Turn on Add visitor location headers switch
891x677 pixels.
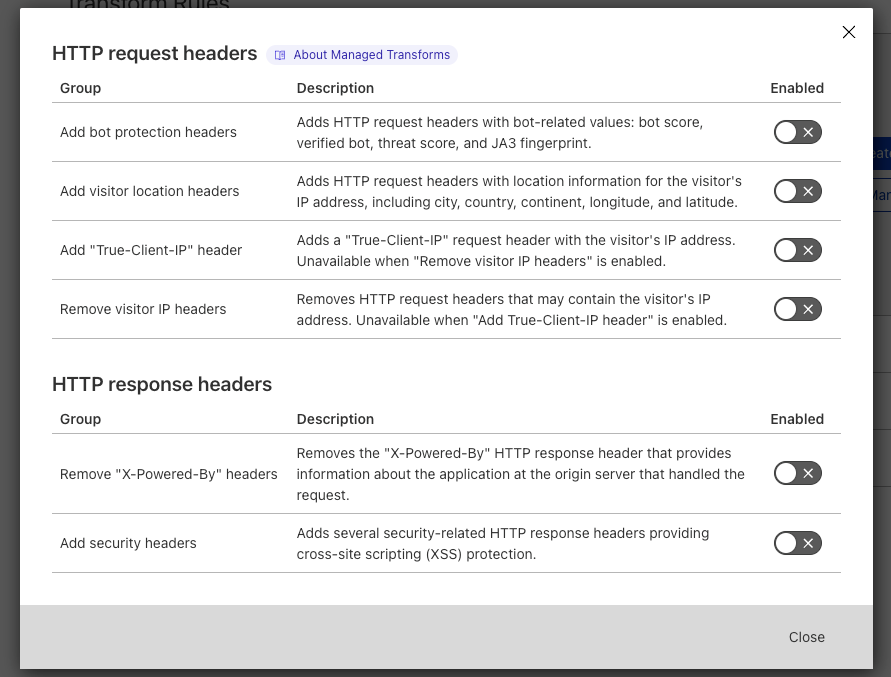coord(797,191)
